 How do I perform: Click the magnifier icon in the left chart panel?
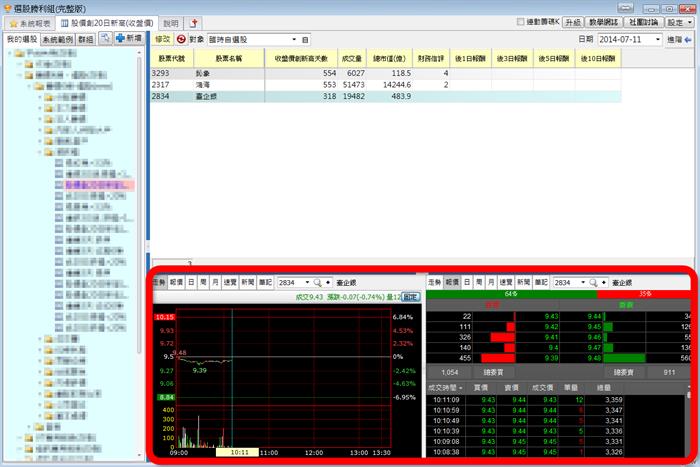point(317,283)
